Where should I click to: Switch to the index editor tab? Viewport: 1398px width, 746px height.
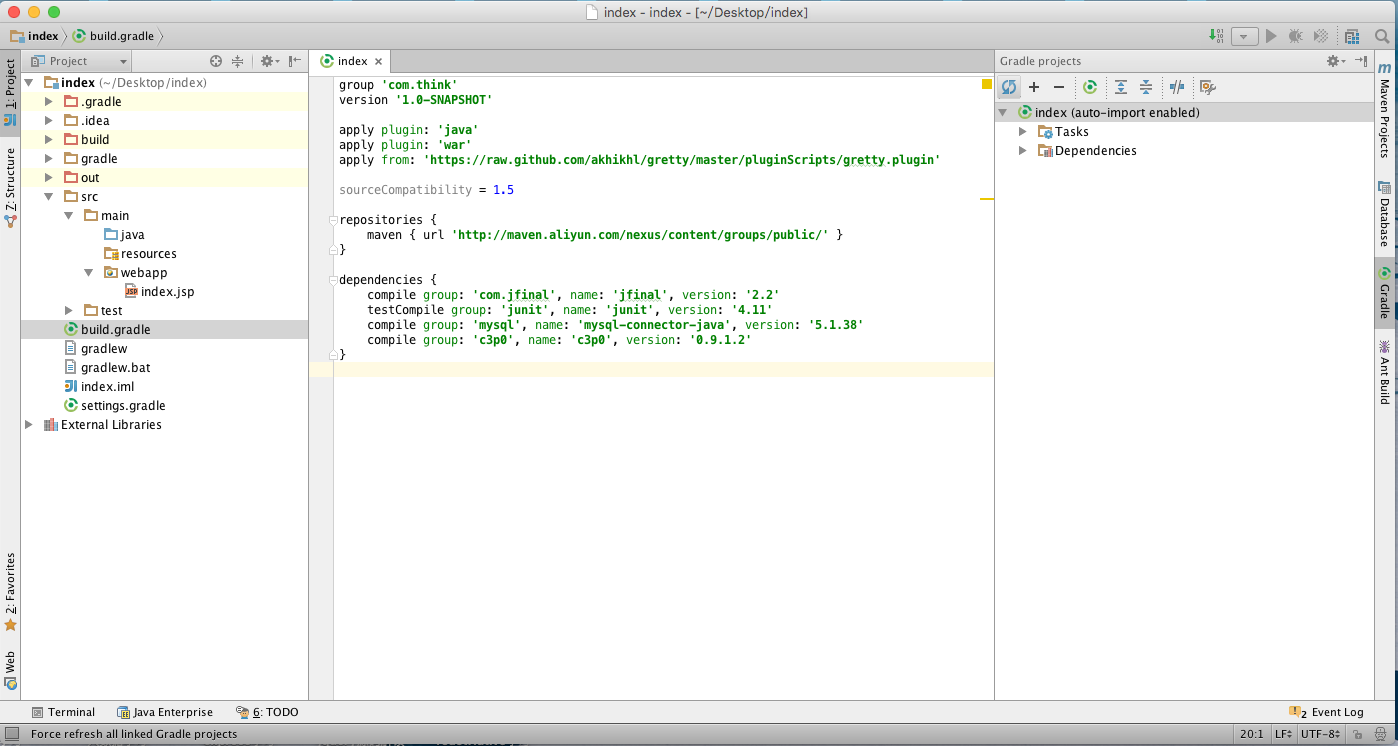coord(351,61)
